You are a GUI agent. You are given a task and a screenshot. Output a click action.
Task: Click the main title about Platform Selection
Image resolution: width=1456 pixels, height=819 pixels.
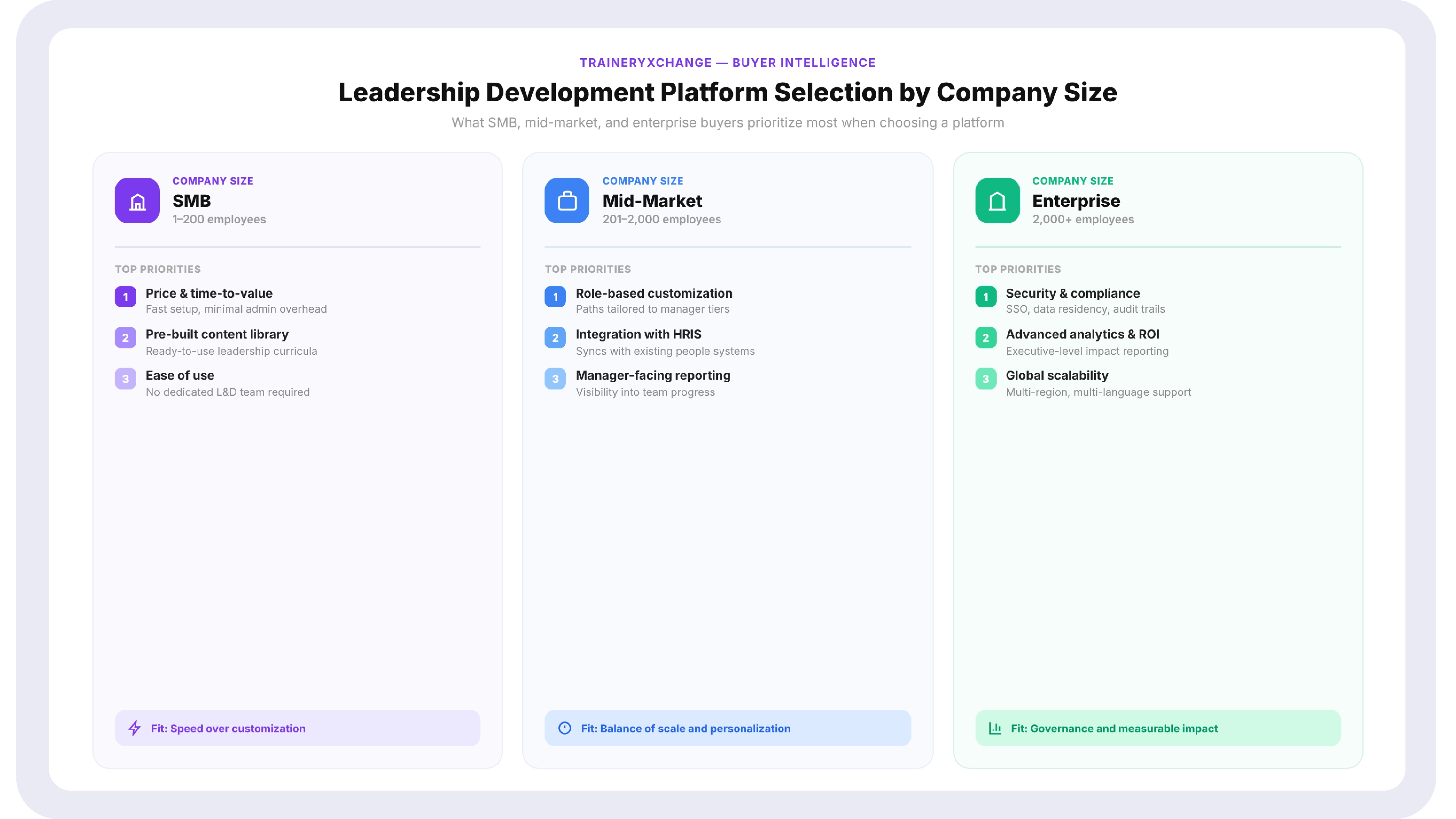727,92
